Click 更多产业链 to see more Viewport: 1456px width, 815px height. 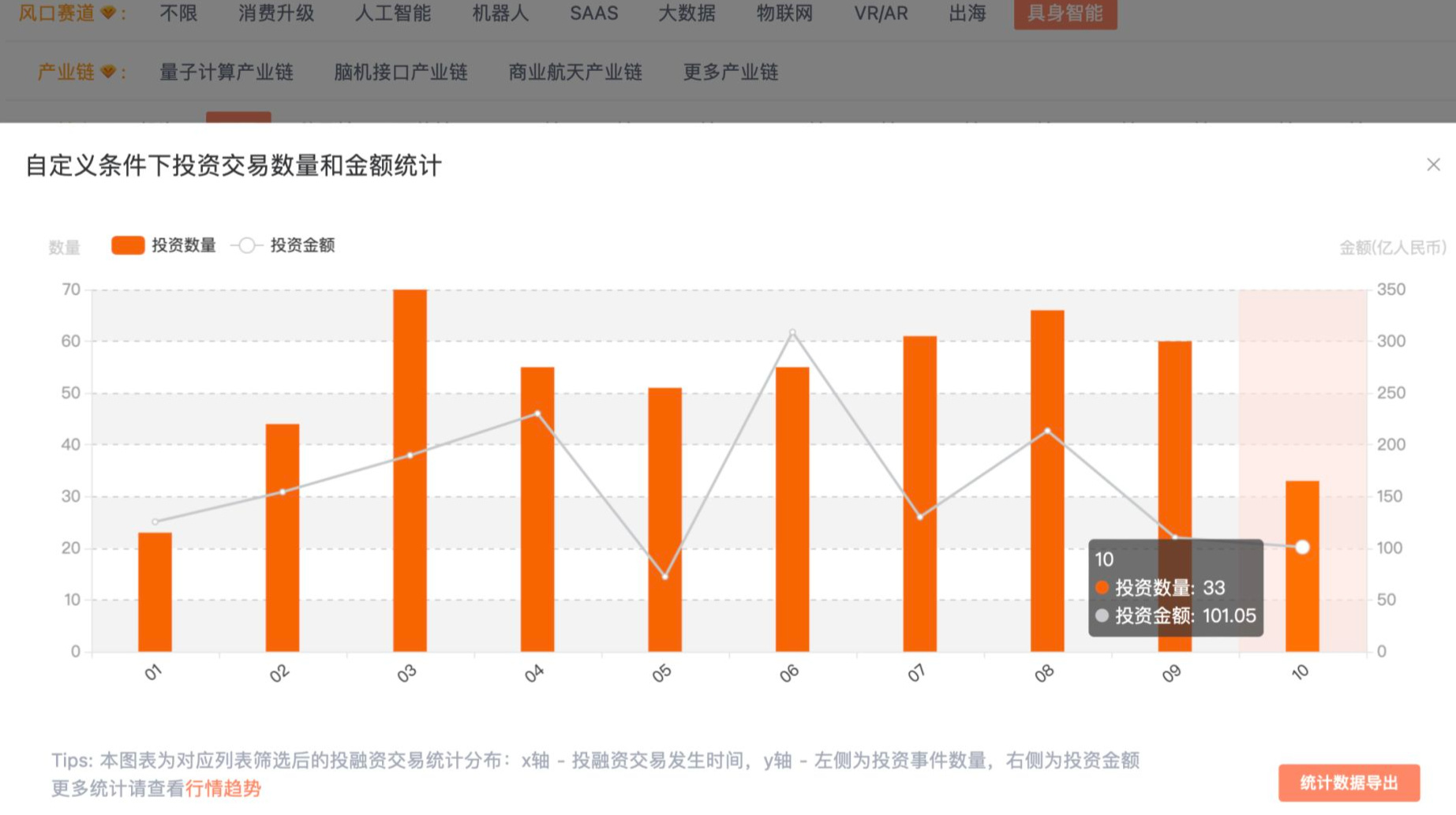(731, 72)
